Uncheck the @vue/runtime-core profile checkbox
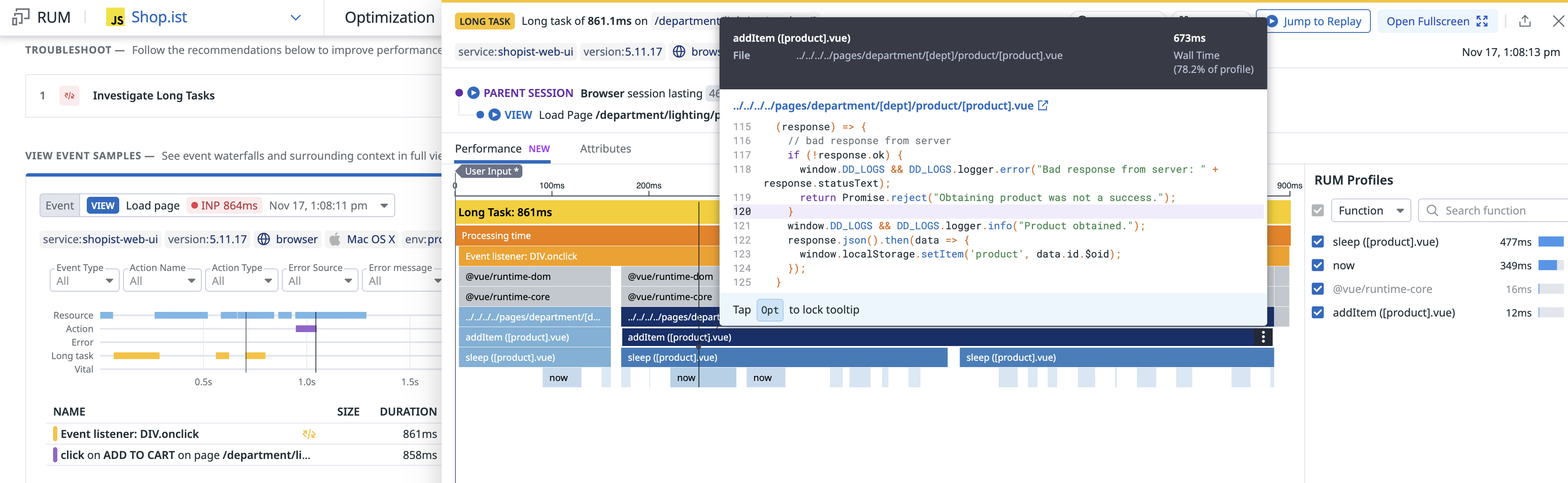 1318,289
